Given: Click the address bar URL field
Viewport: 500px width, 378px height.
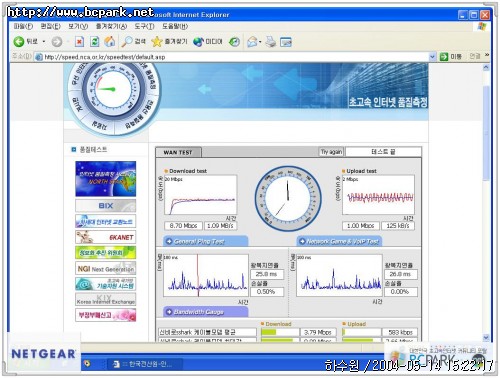Looking at the screenshot, I should (233, 57).
